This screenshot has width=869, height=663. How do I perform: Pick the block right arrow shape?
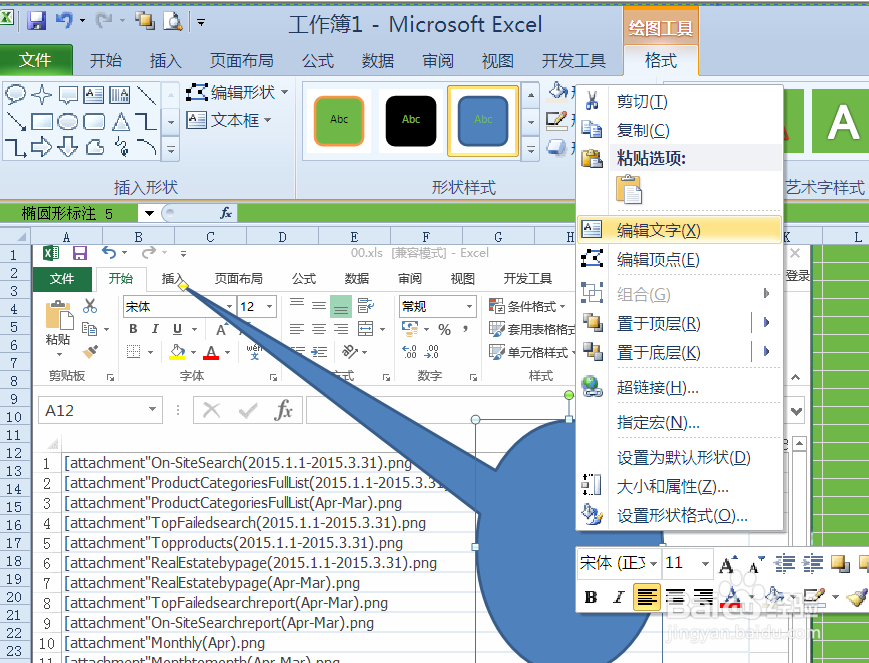point(42,147)
